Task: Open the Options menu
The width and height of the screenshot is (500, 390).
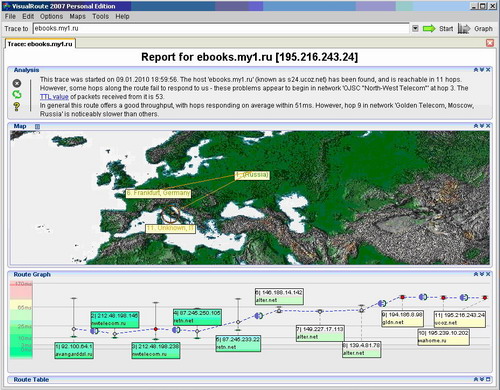Action: [51, 16]
